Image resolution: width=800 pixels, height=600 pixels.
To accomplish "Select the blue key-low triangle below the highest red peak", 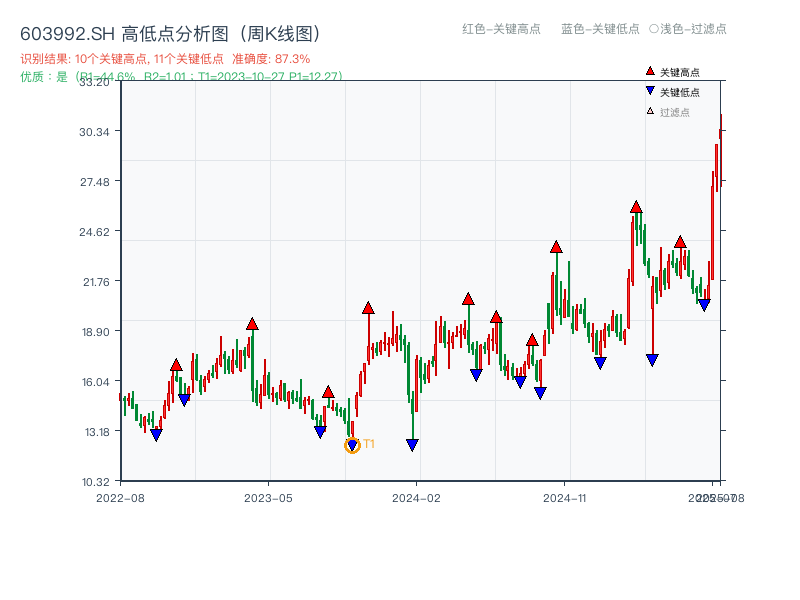I will coord(652,360).
